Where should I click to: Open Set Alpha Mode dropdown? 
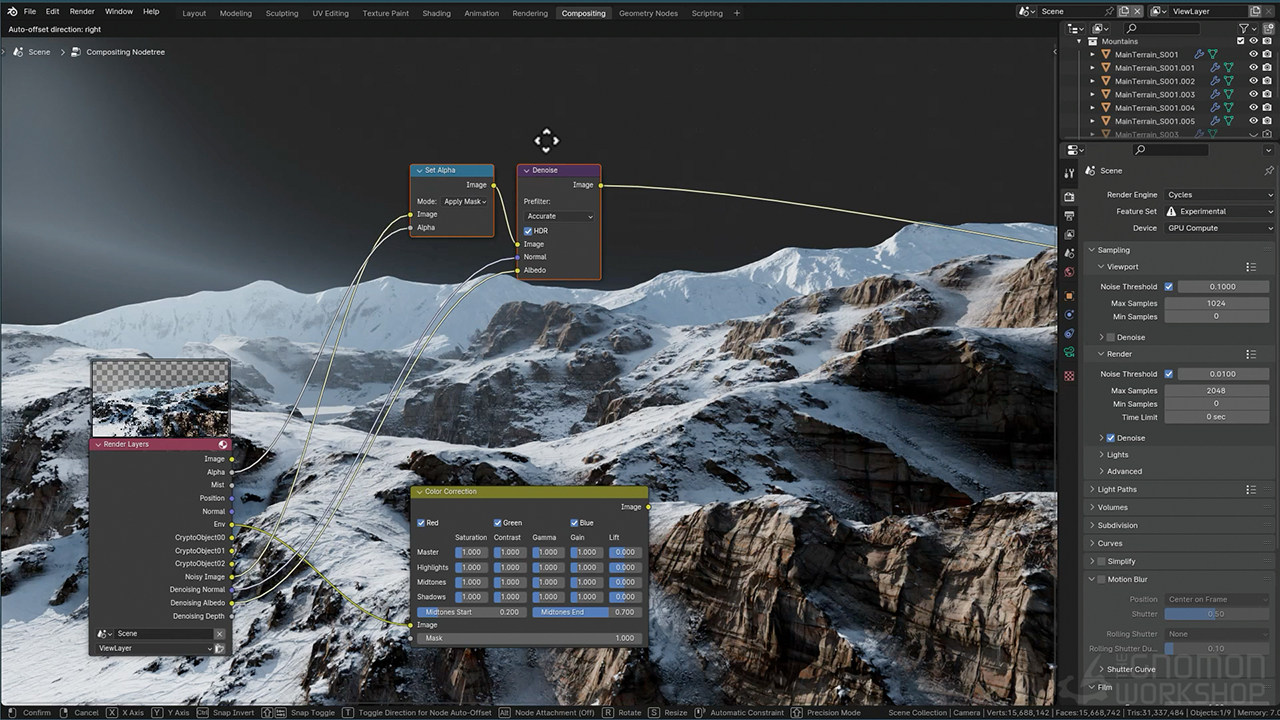(465, 202)
